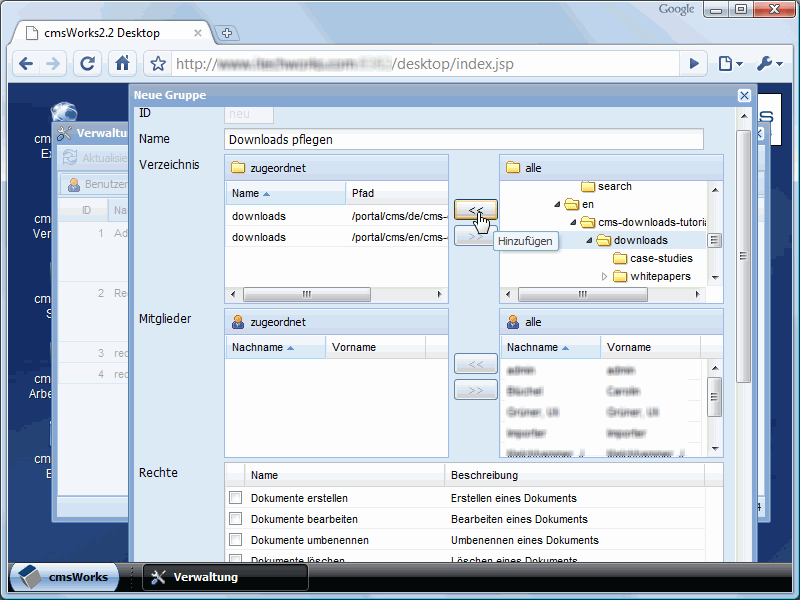
Task: Click Vorname header in all members list
Action: [651, 347]
